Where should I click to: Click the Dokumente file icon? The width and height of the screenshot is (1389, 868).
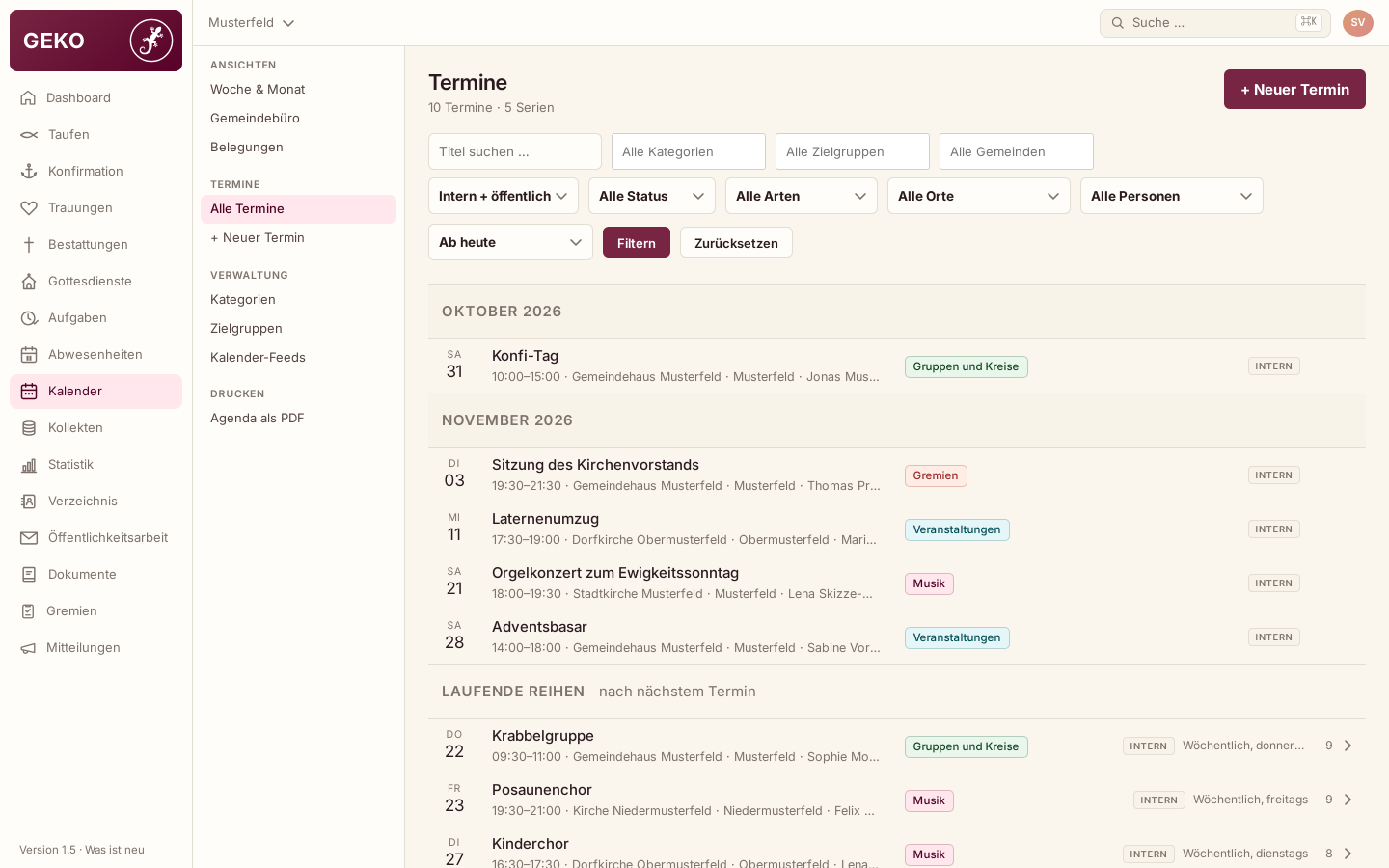click(x=29, y=574)
